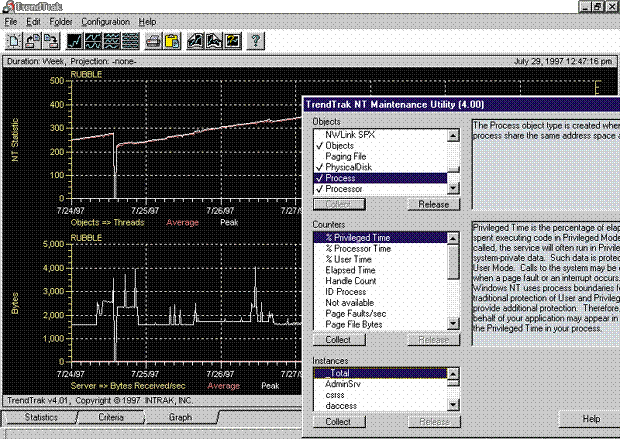The height and width of the screenshot is (439, 620).
Task: Show four graphs per page
Action: (130, 41)
